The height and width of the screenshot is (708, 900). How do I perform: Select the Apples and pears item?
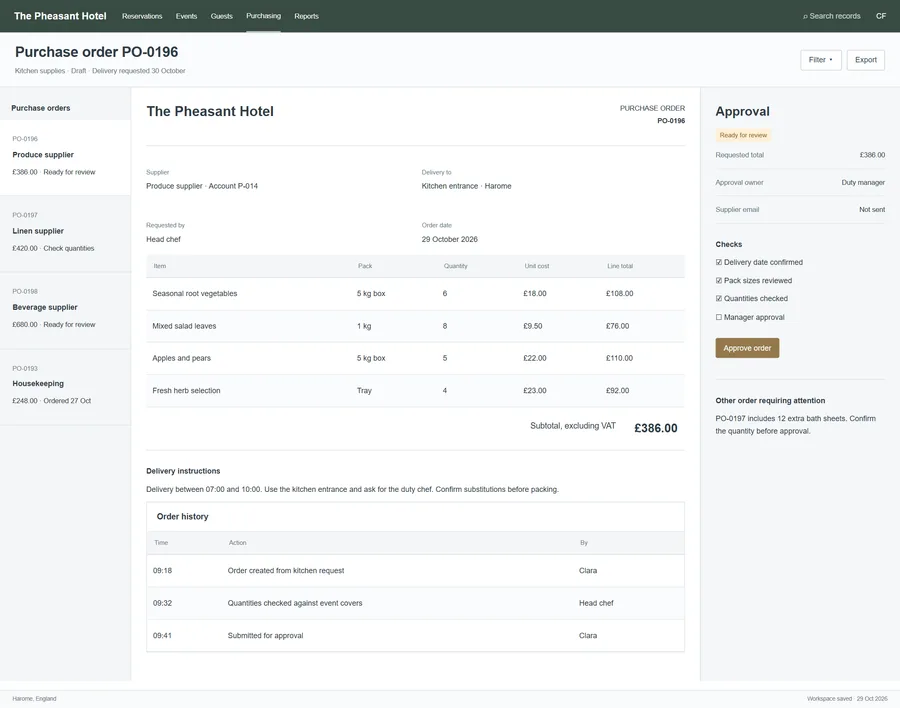[x=416, y=358]
